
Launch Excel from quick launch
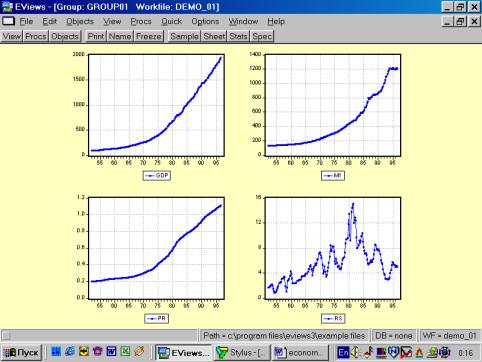pos(125,351)
